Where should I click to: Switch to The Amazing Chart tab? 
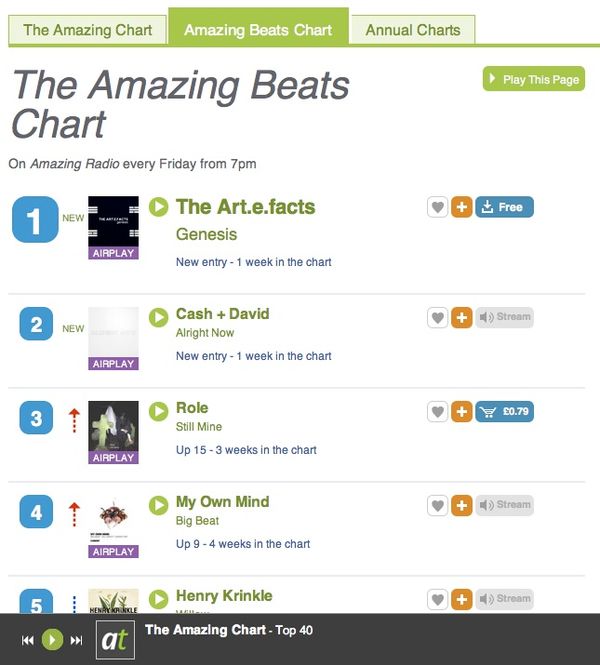click(x=87, y=30)
